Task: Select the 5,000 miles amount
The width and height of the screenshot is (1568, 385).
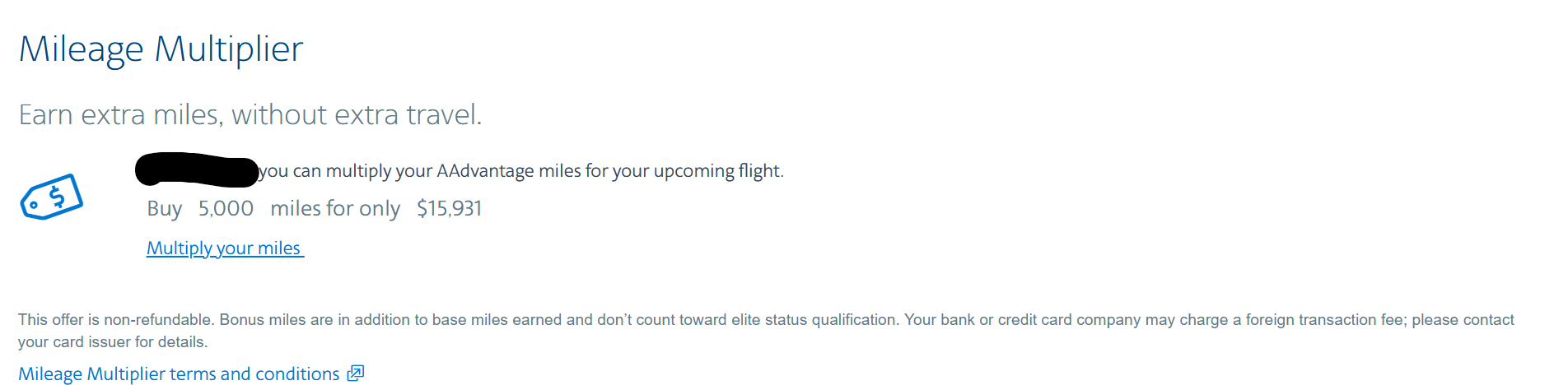Action: [226, 209]
